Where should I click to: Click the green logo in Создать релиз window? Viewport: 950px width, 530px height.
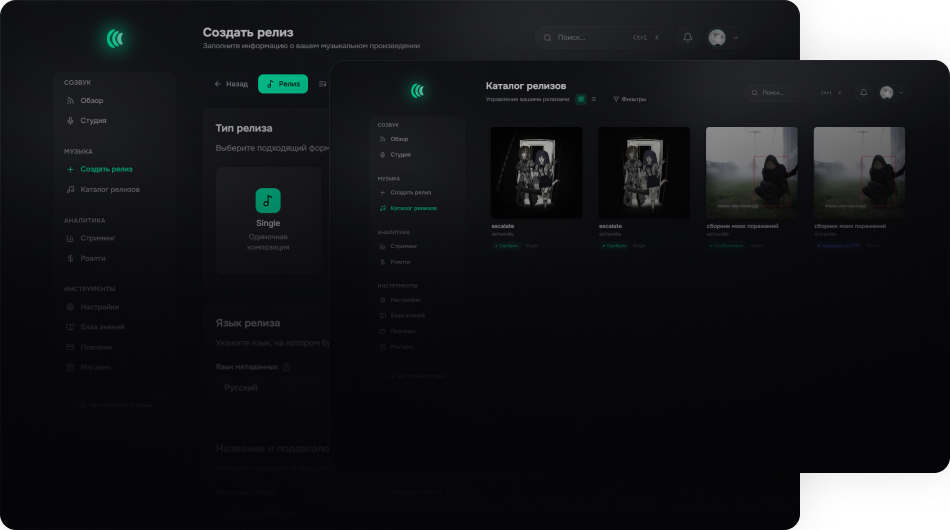coord(115,39)
